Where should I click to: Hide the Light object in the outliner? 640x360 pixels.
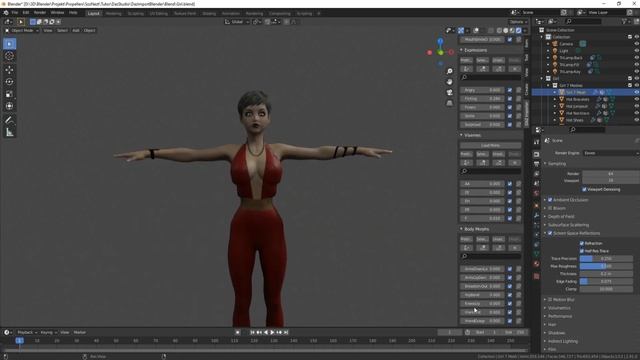636,51
